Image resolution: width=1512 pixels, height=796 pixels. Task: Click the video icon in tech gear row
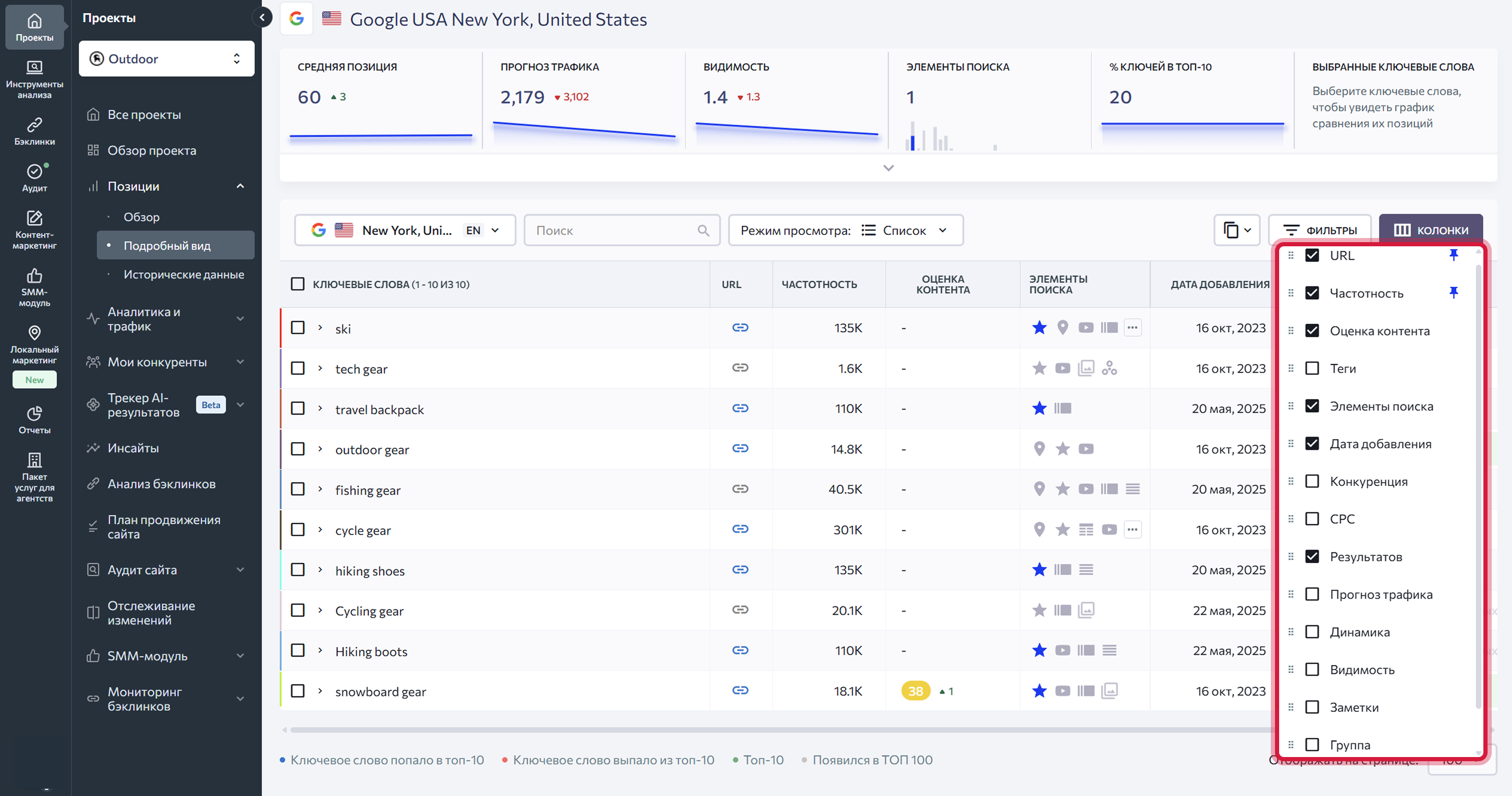(1062, 368)
